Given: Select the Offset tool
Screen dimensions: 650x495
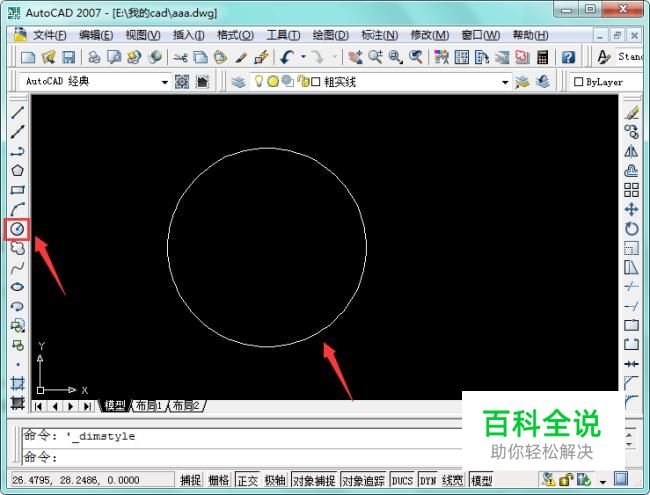Looking at the screenshot, I should click(x=632, y=170).
